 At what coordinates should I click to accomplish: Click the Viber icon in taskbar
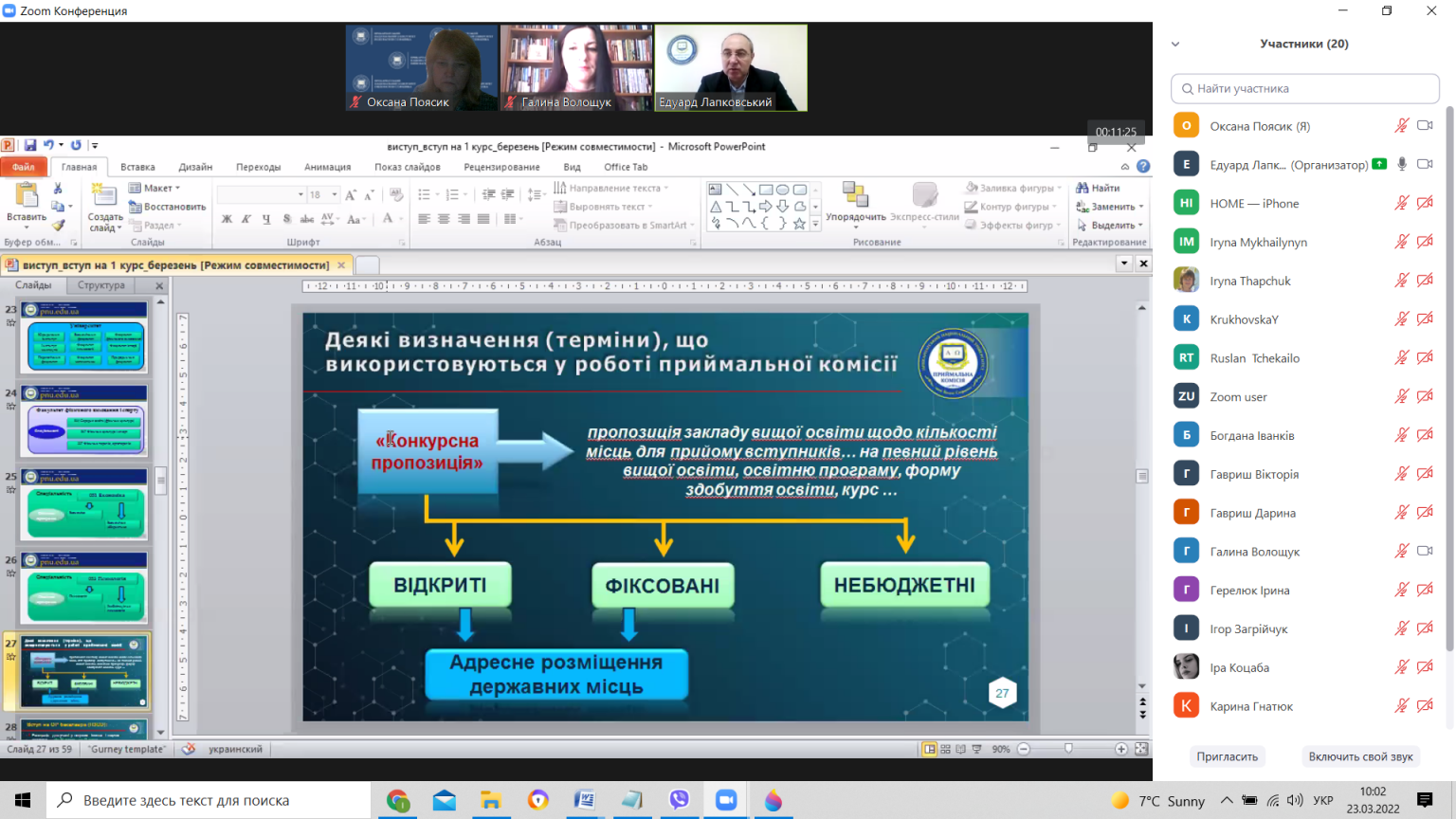tap(679, 800)
